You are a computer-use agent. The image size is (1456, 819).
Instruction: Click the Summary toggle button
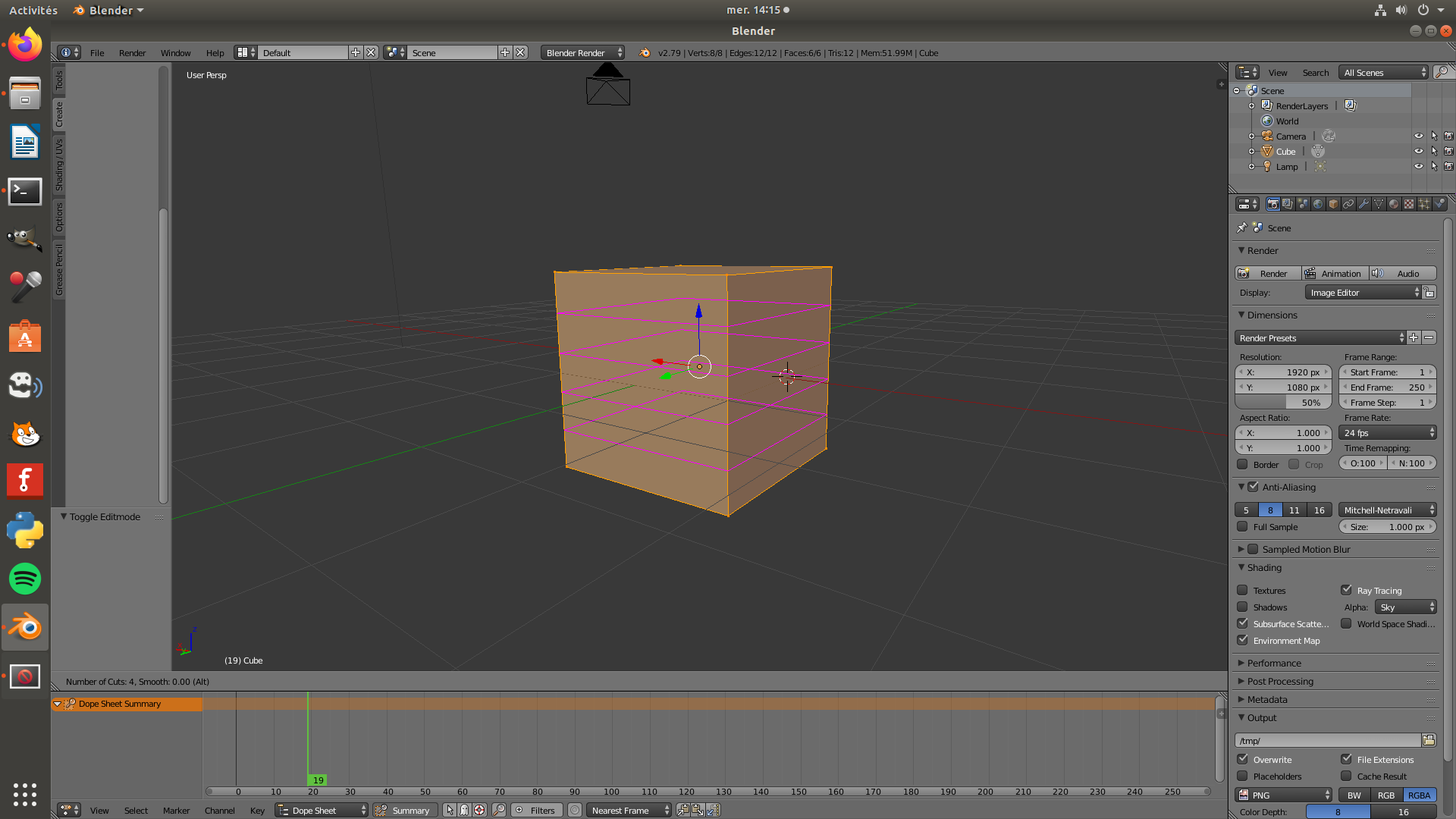405,810
